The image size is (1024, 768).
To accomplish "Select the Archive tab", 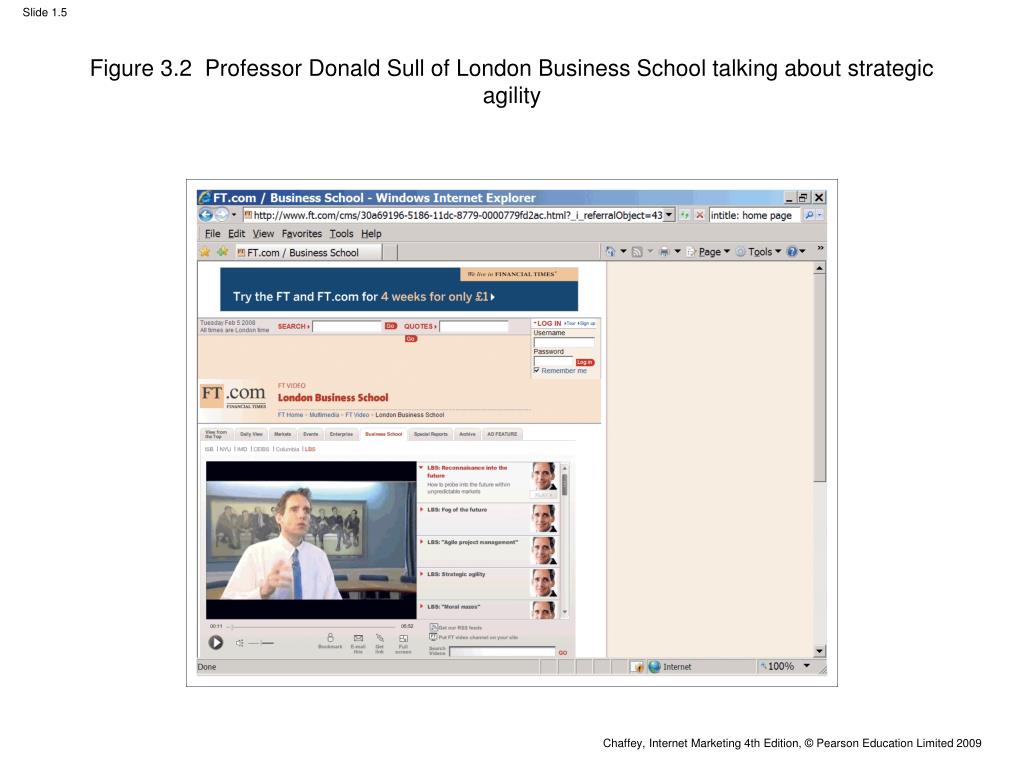I will 467,434.
